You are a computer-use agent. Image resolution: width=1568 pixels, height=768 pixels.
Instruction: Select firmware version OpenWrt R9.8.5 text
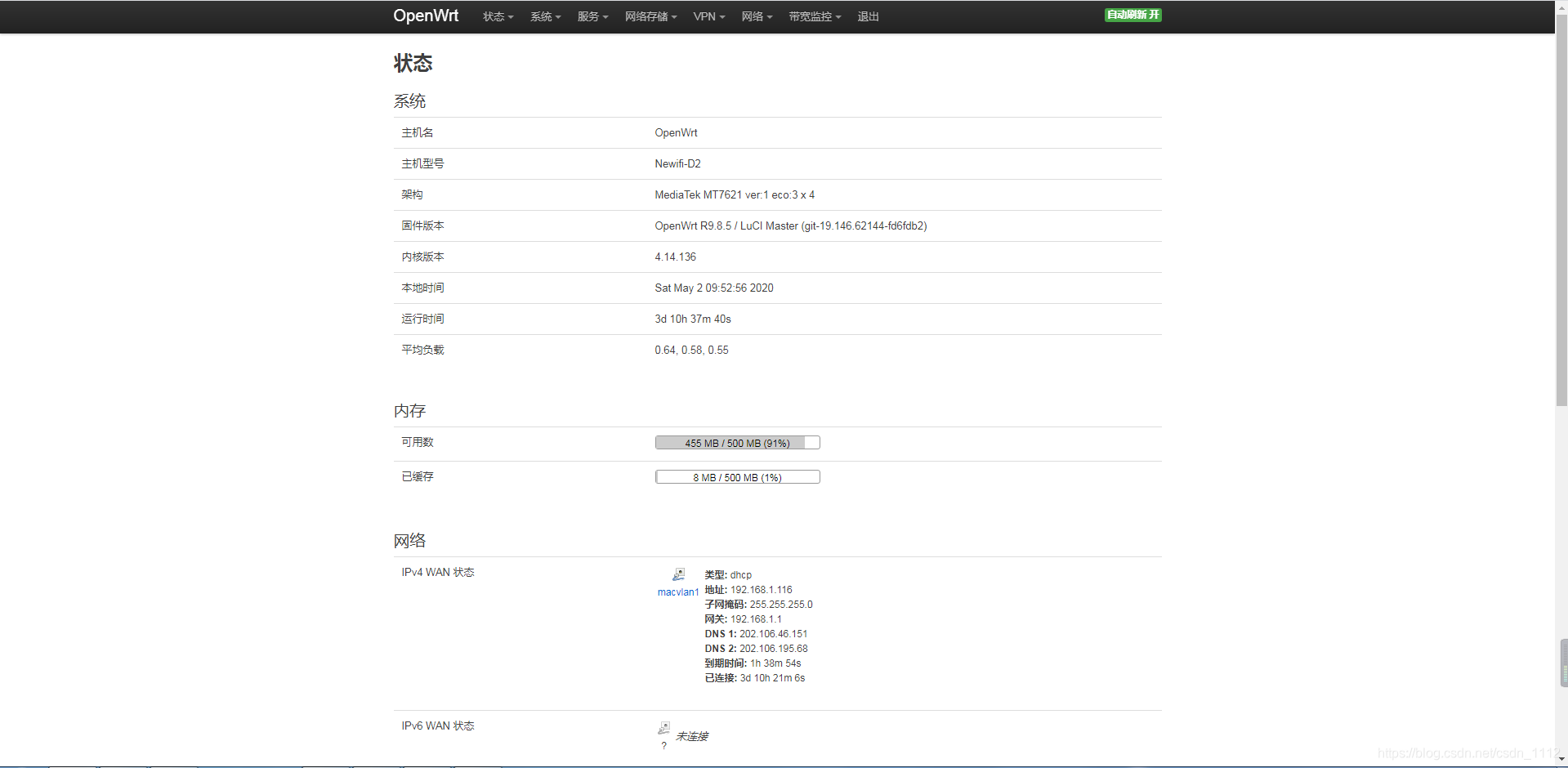pos(790,225)
